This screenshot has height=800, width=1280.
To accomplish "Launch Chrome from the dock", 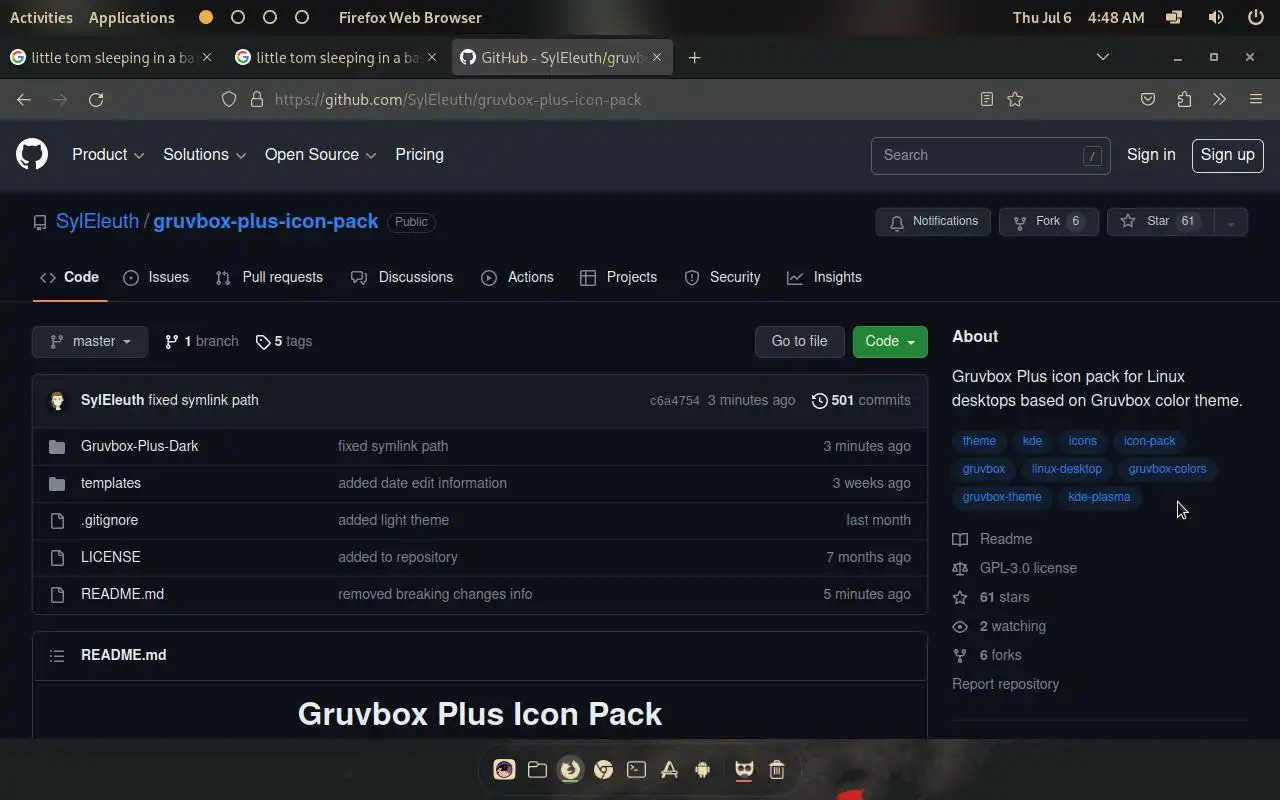I will pyautogui.click(x=603, y=769).
